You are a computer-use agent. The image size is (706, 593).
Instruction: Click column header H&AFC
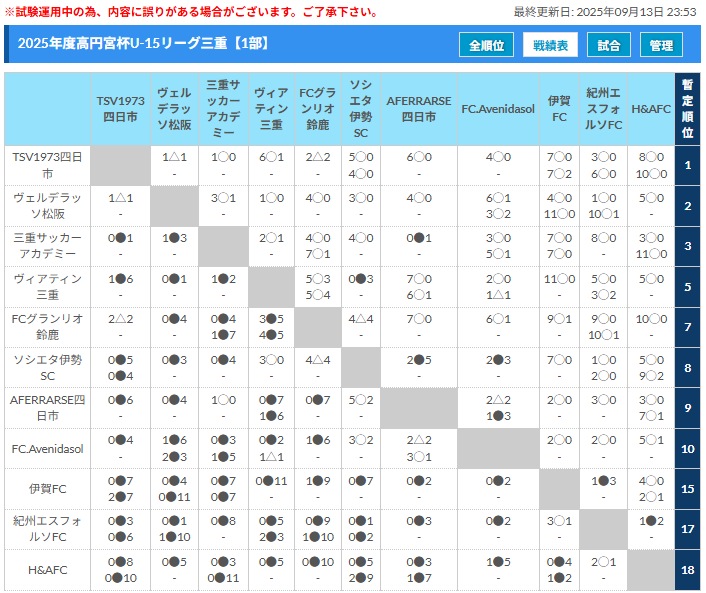tap(651, 109)
